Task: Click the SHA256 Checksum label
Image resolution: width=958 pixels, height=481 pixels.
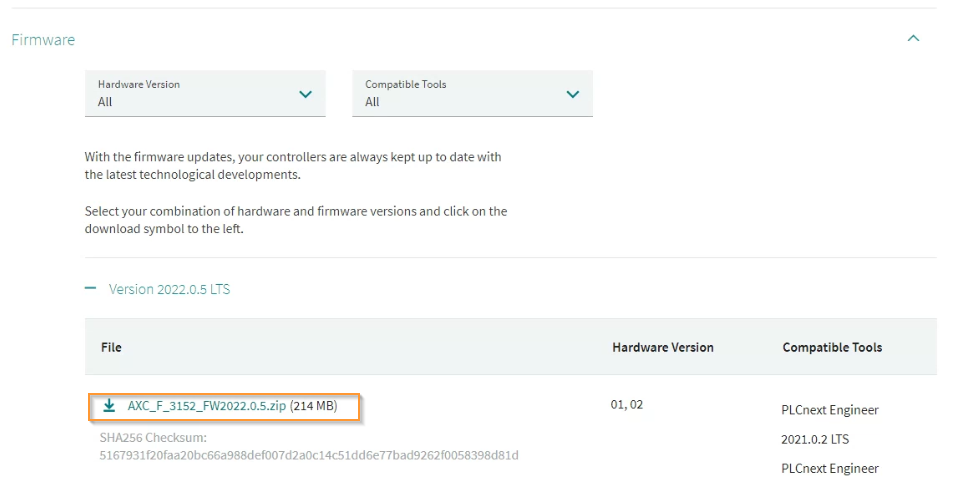Action: point(153,438)
